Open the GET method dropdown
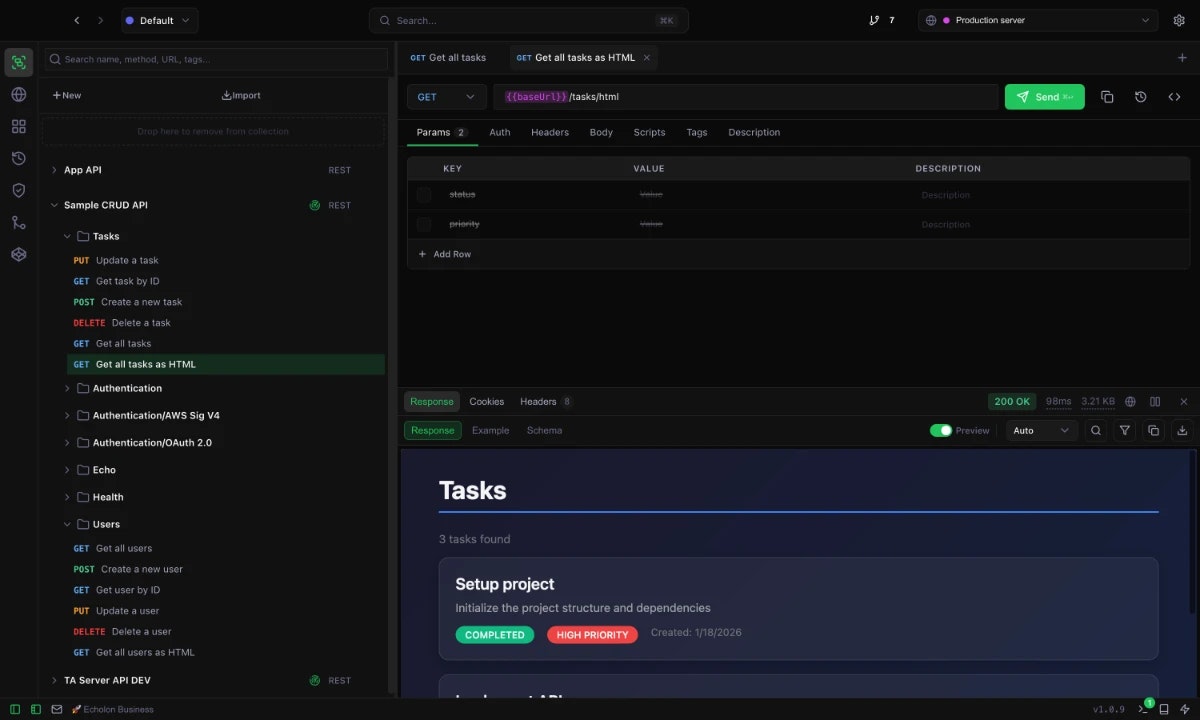 [446, 96]
